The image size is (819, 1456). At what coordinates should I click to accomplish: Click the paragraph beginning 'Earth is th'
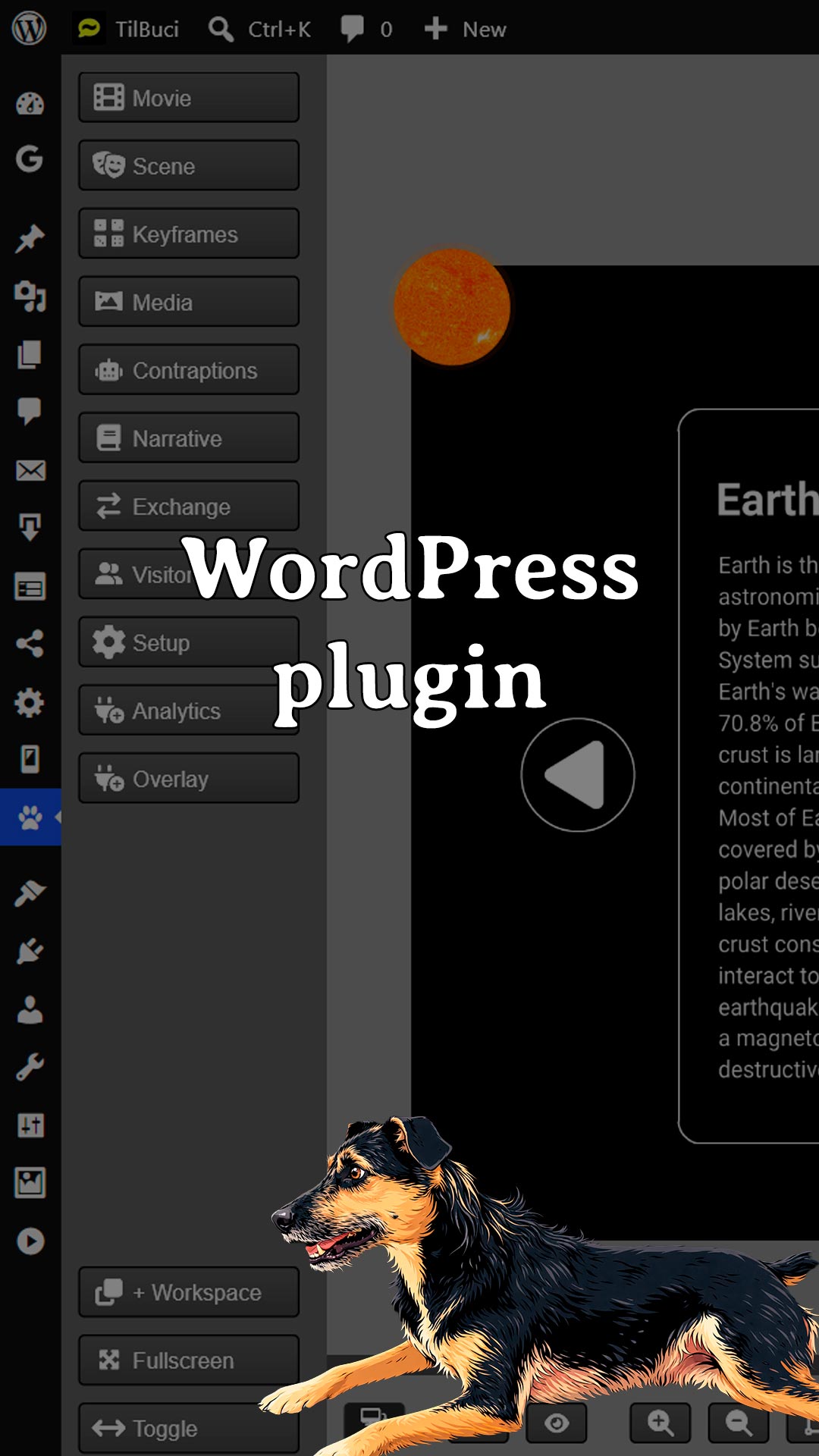tap(768, 817)
